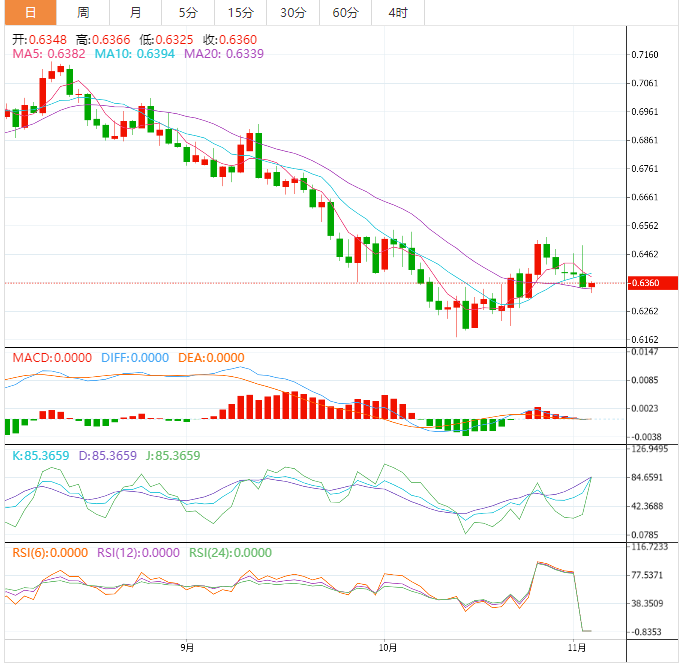Click the 0.6961 price axis label
Viewport: 685px width, 670px height.
[645, 111]
